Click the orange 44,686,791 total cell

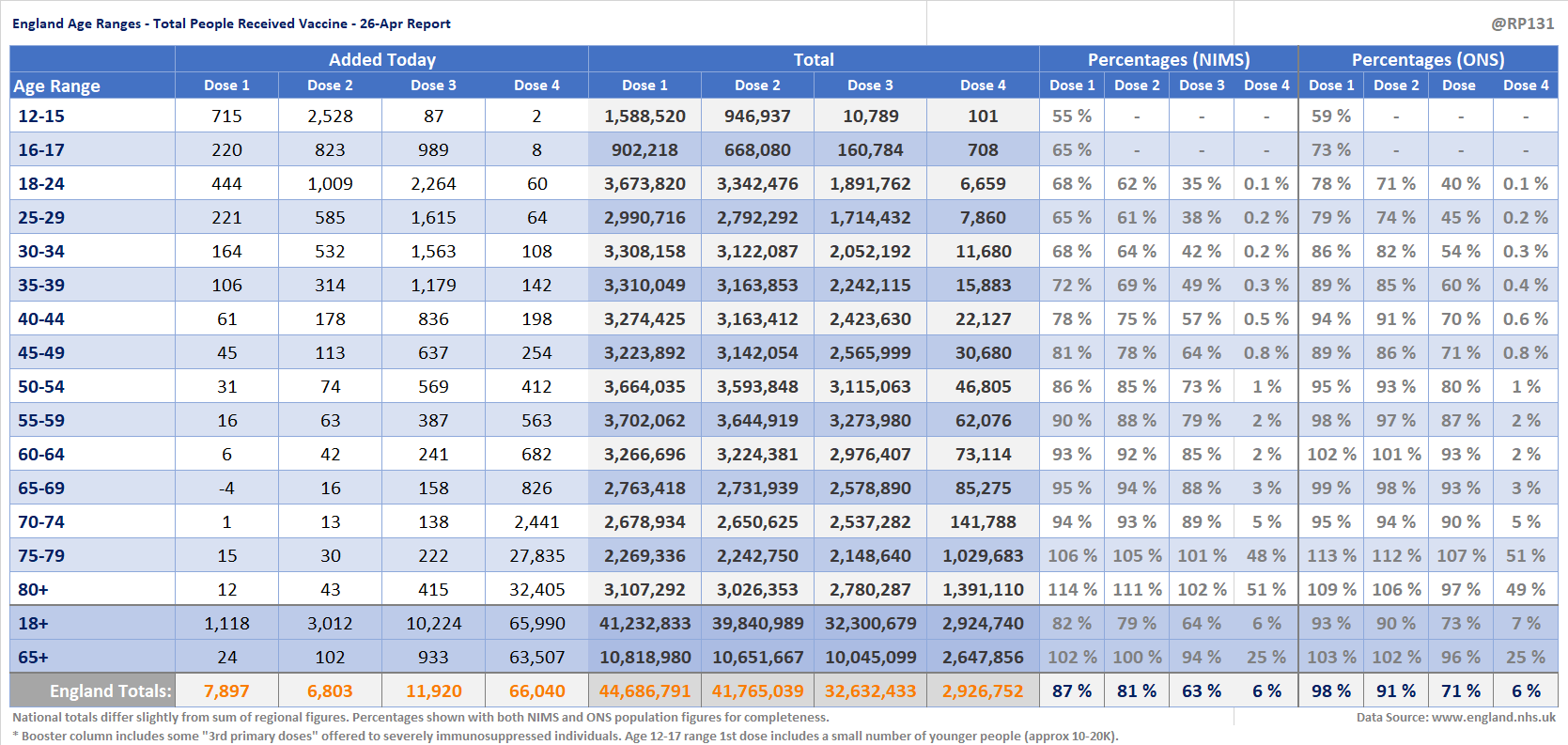pos(644,691)
